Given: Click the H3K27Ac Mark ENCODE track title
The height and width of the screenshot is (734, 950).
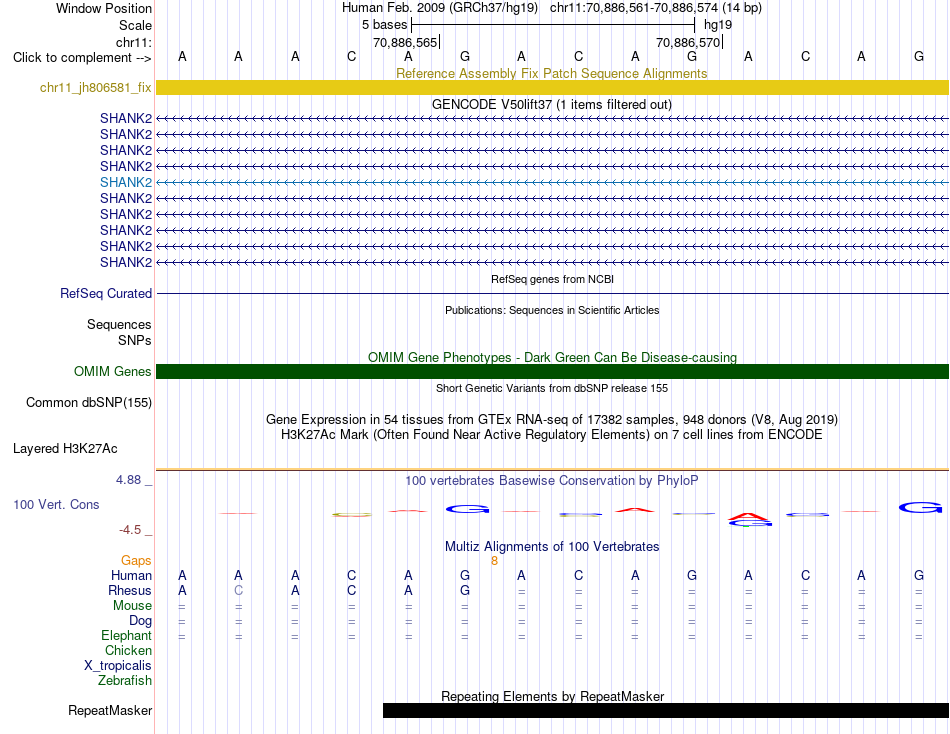Looking at the screenshot, I should (551, 435).
